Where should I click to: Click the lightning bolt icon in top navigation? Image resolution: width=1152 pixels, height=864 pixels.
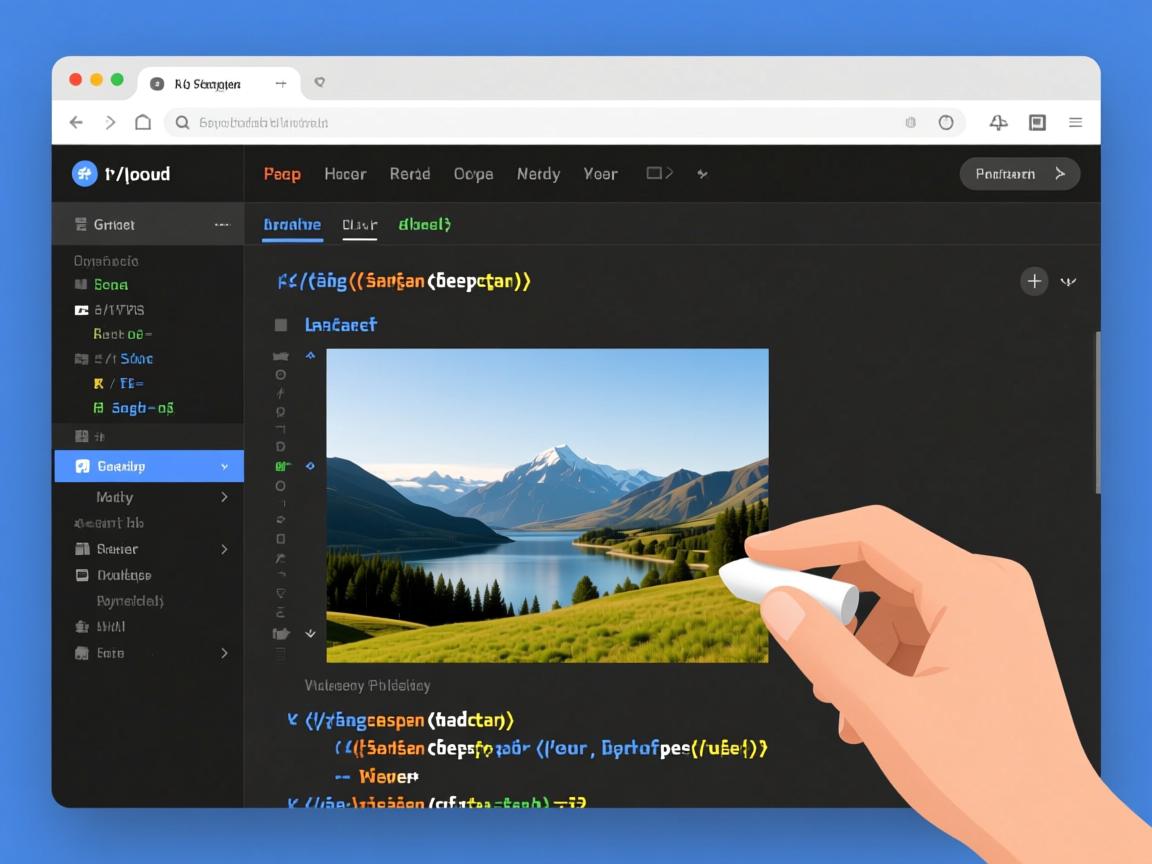tap(702, 174)
